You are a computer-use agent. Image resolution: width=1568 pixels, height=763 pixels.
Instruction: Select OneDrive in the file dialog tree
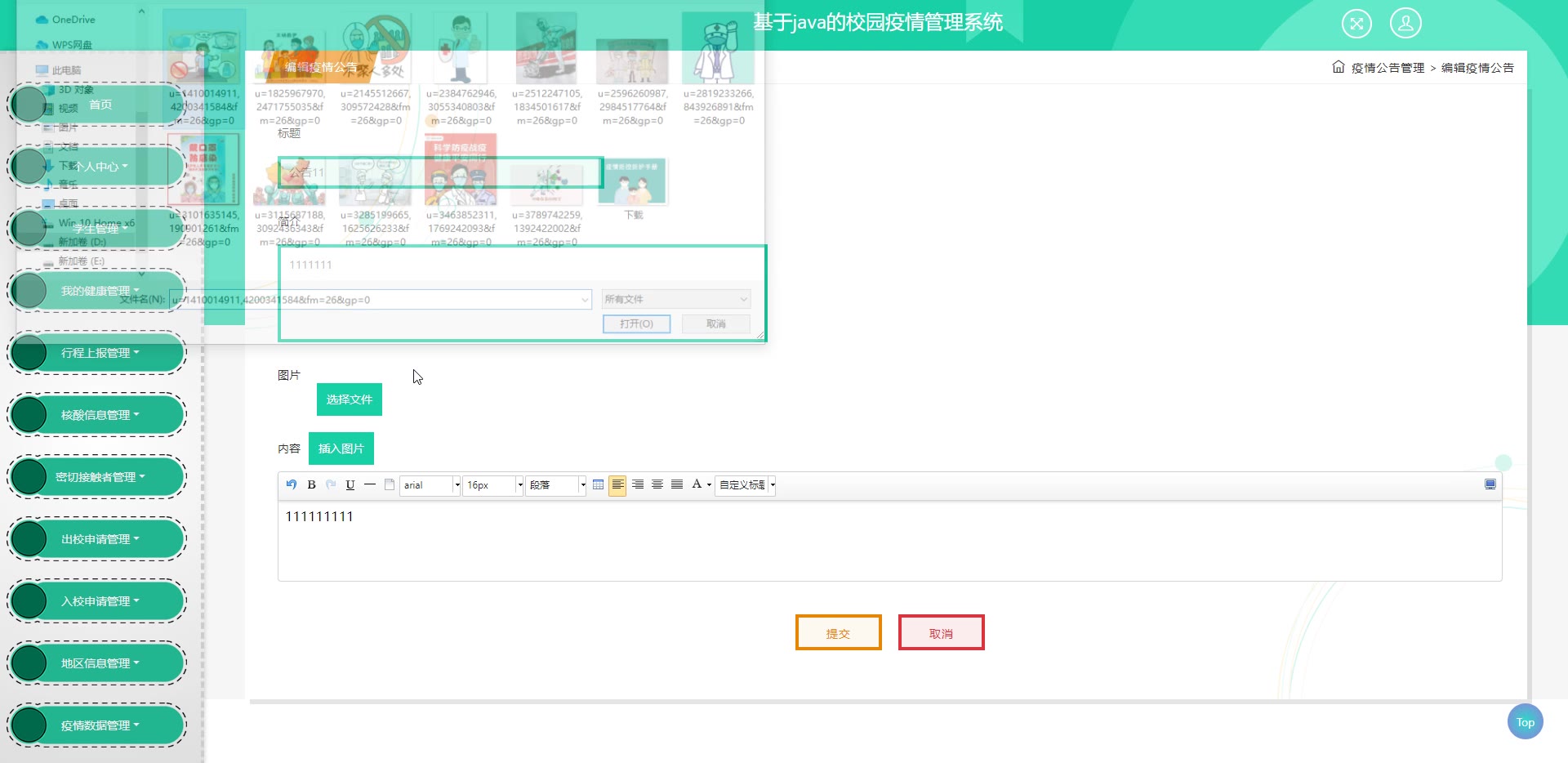(65, 20)
